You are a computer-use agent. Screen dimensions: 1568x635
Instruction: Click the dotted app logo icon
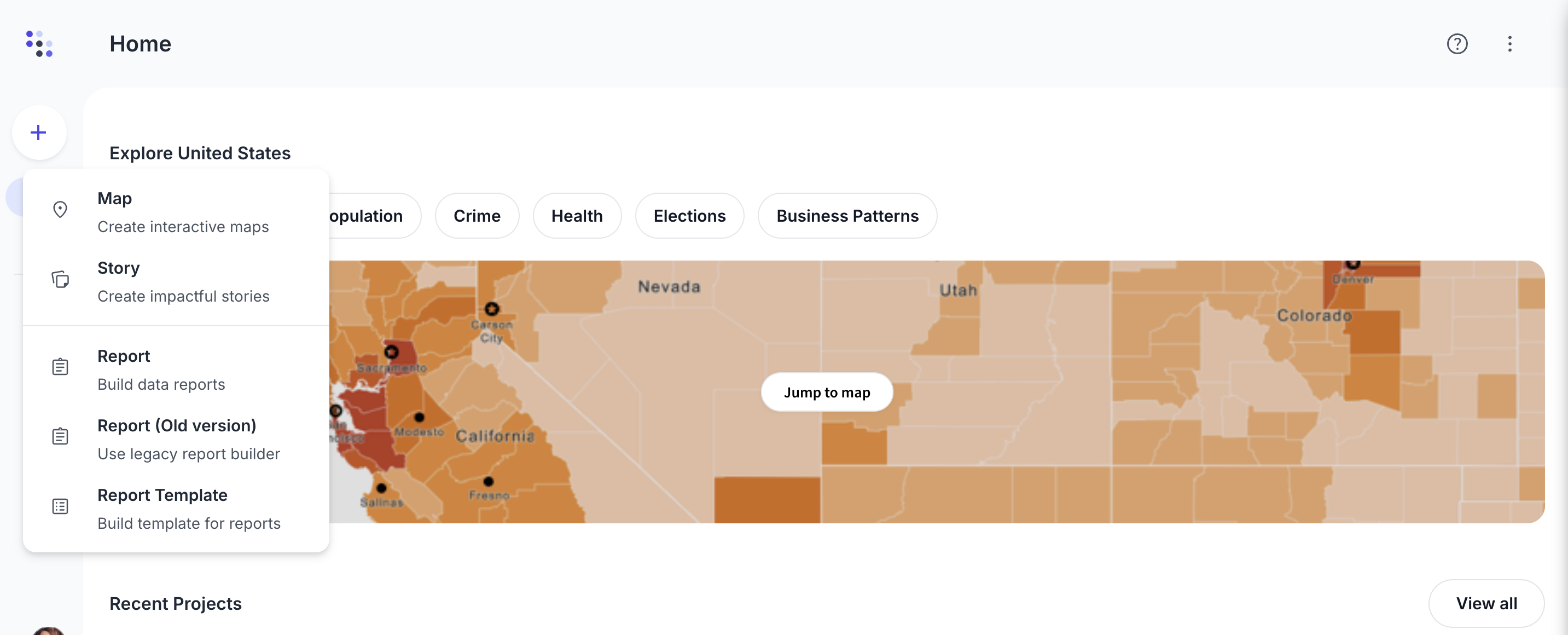pyautogui.click(x=39, y=44)
